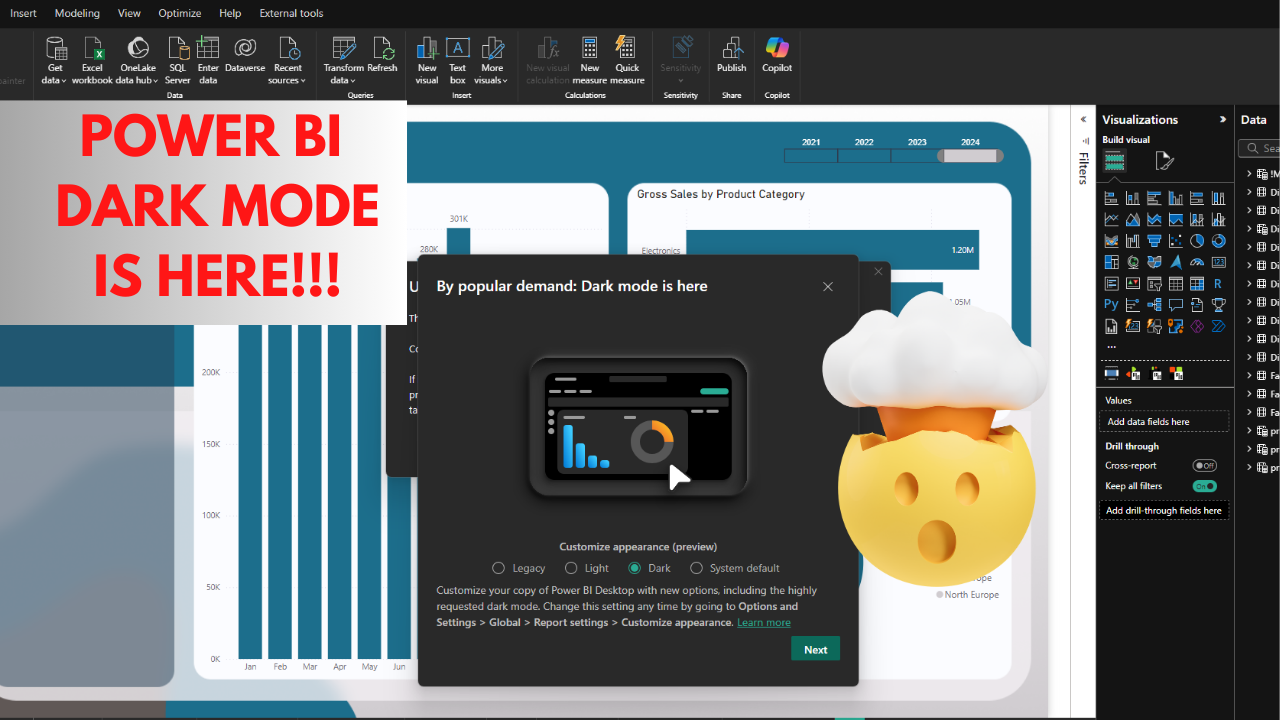Select the Pie chart visual icon

pyautogui.click(x=1197, y=241)
